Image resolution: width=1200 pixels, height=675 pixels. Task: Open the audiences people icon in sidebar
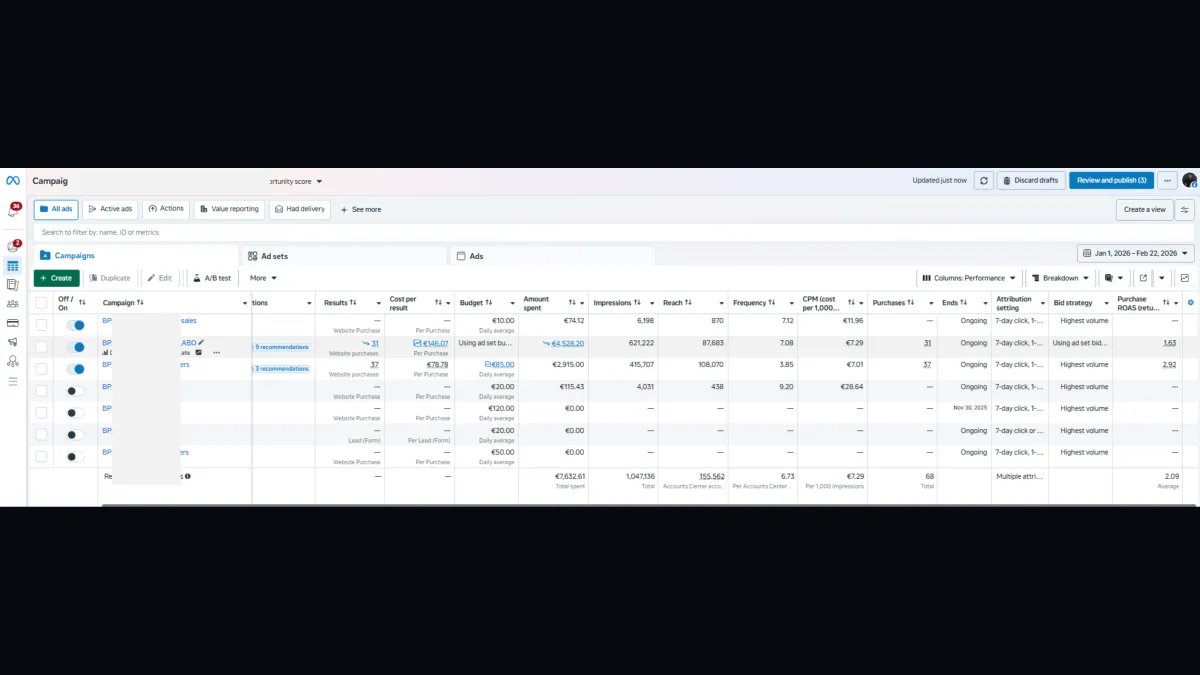coord(13,304)
